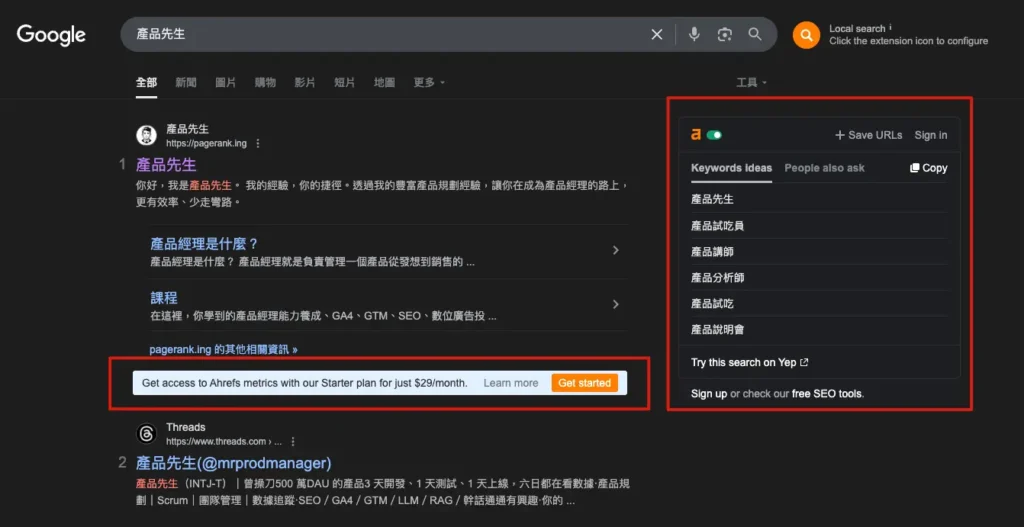Open the 產品先生 result title link
Image resolution: width=1024 pixels, height=527 pixels.
click(x=166, y=165)
